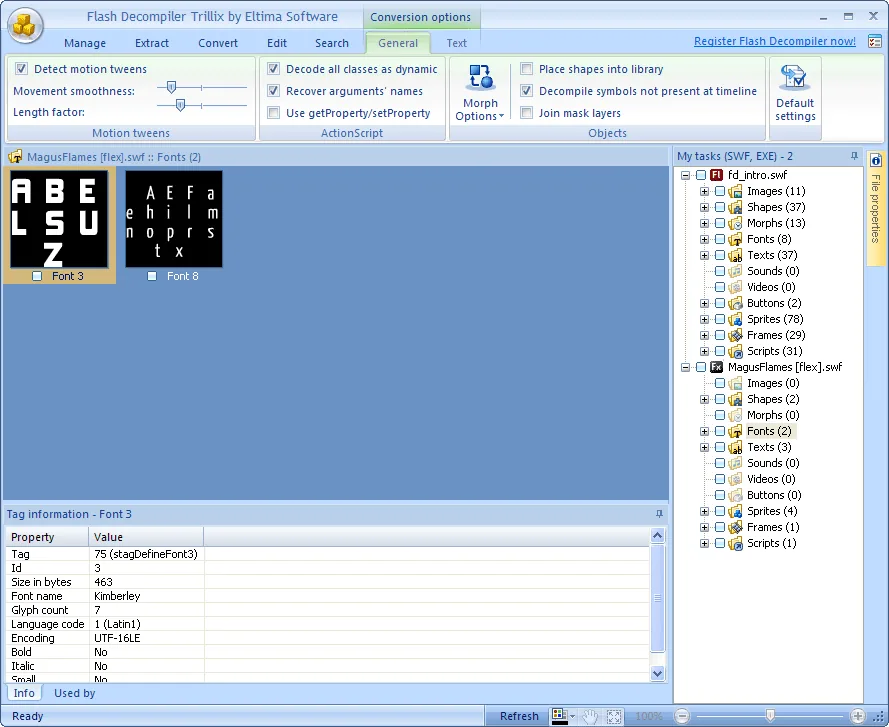
Task: Click the golden application orb button
Action: click(x=24, y=25)
